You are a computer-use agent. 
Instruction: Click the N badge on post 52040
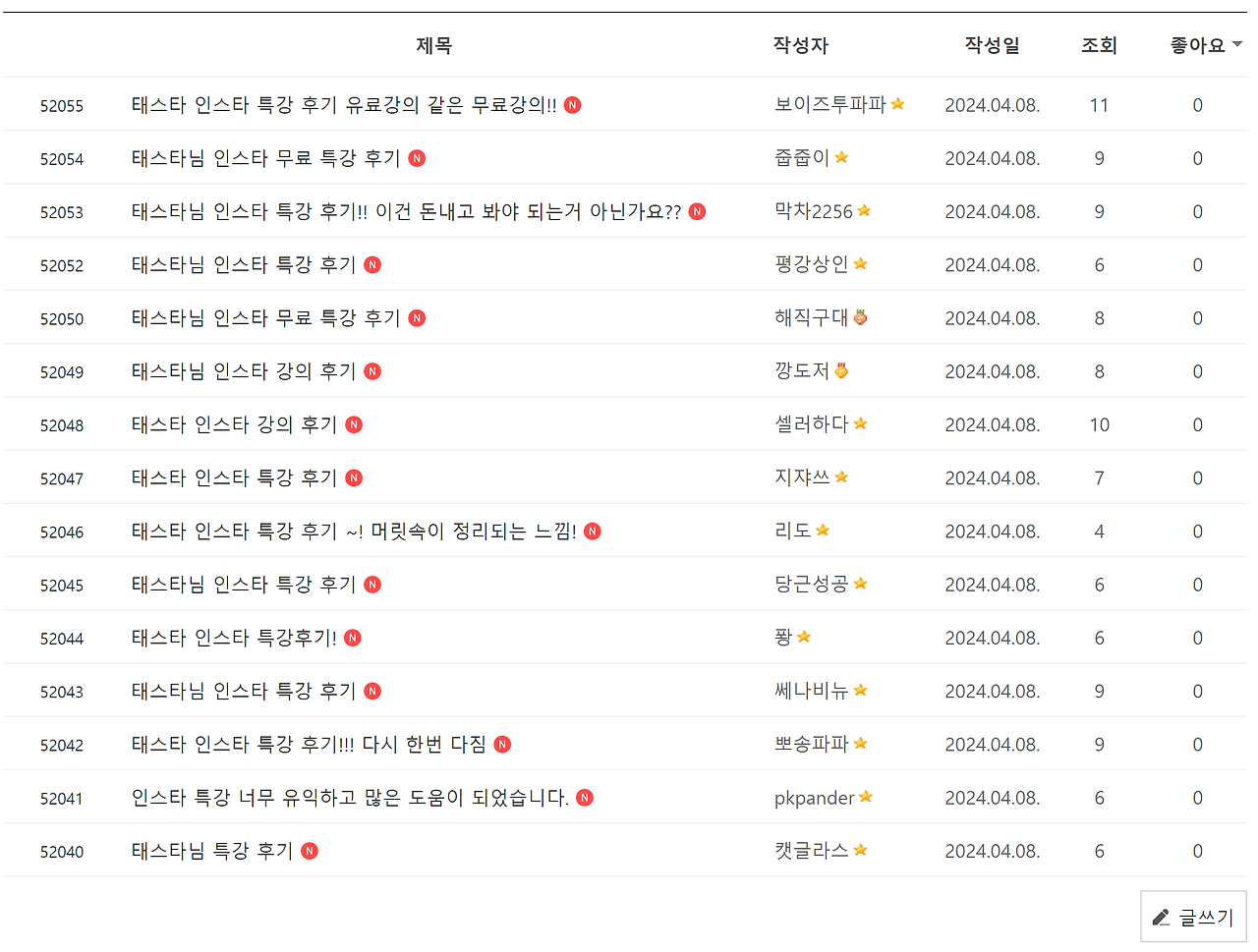coord(309,850)
